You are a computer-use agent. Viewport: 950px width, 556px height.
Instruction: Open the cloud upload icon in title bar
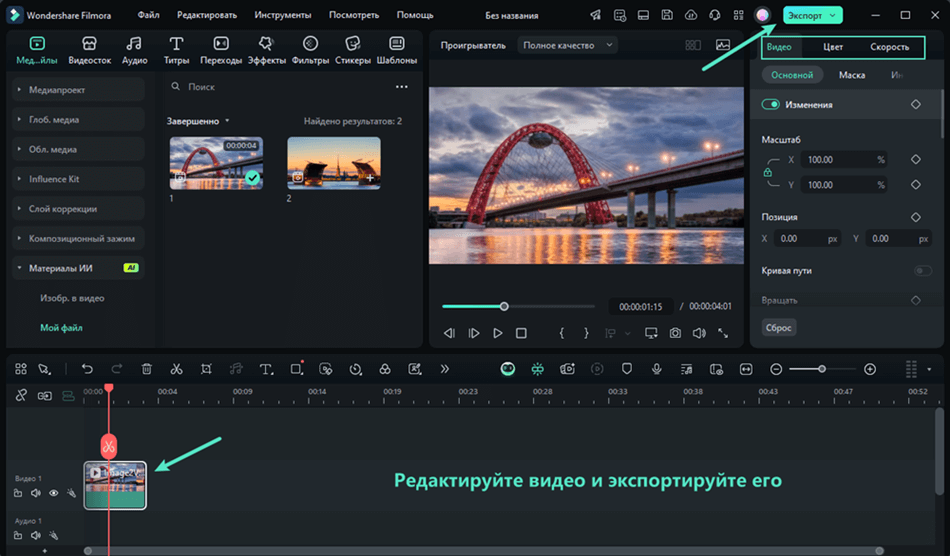tap(691, 15)
